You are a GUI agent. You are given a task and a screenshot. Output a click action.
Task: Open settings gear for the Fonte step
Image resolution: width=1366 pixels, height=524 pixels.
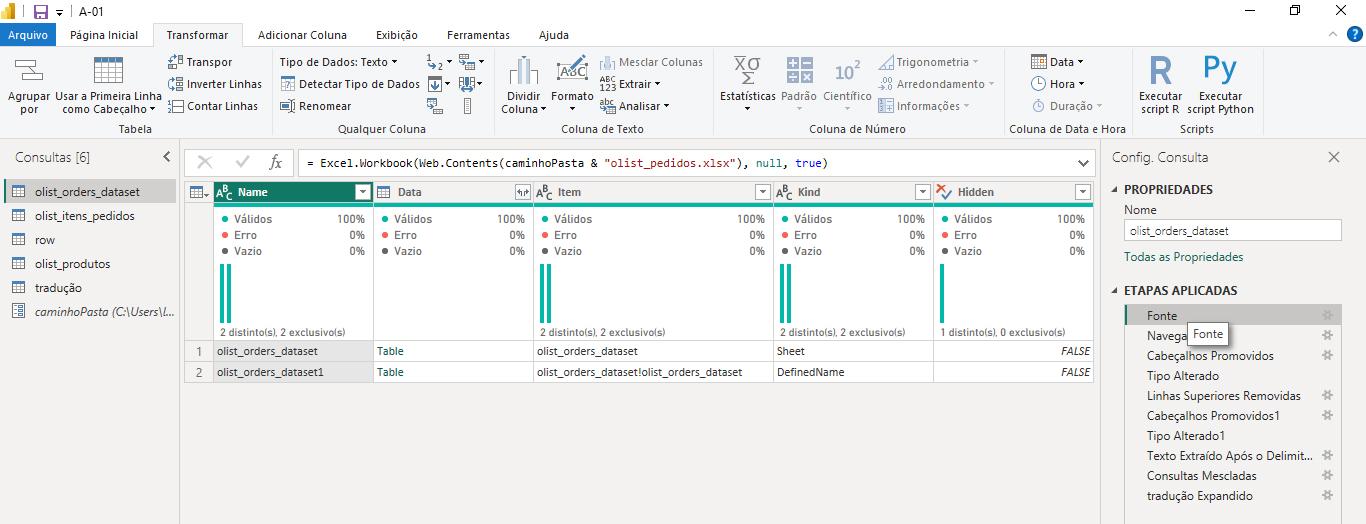point(1327,316)
